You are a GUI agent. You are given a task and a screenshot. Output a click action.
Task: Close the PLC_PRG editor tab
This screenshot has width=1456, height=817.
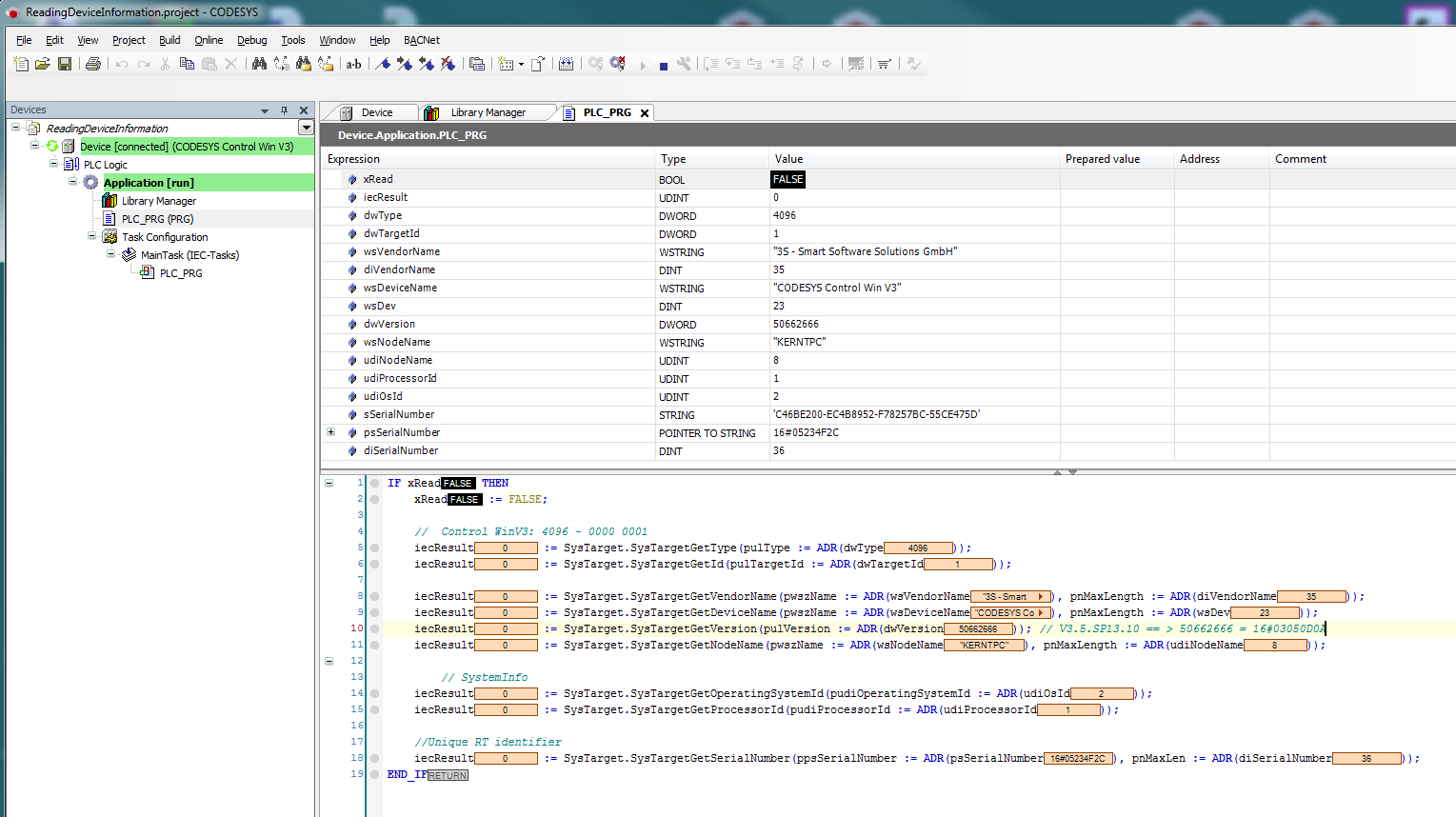pyautogui.click(x=645, y=113)
